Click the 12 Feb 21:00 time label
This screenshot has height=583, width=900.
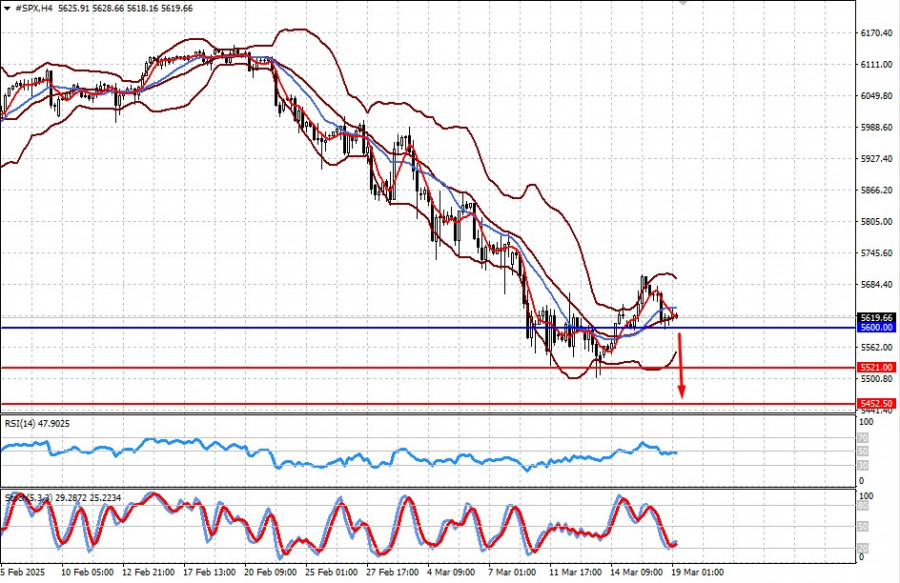[148, 573]
